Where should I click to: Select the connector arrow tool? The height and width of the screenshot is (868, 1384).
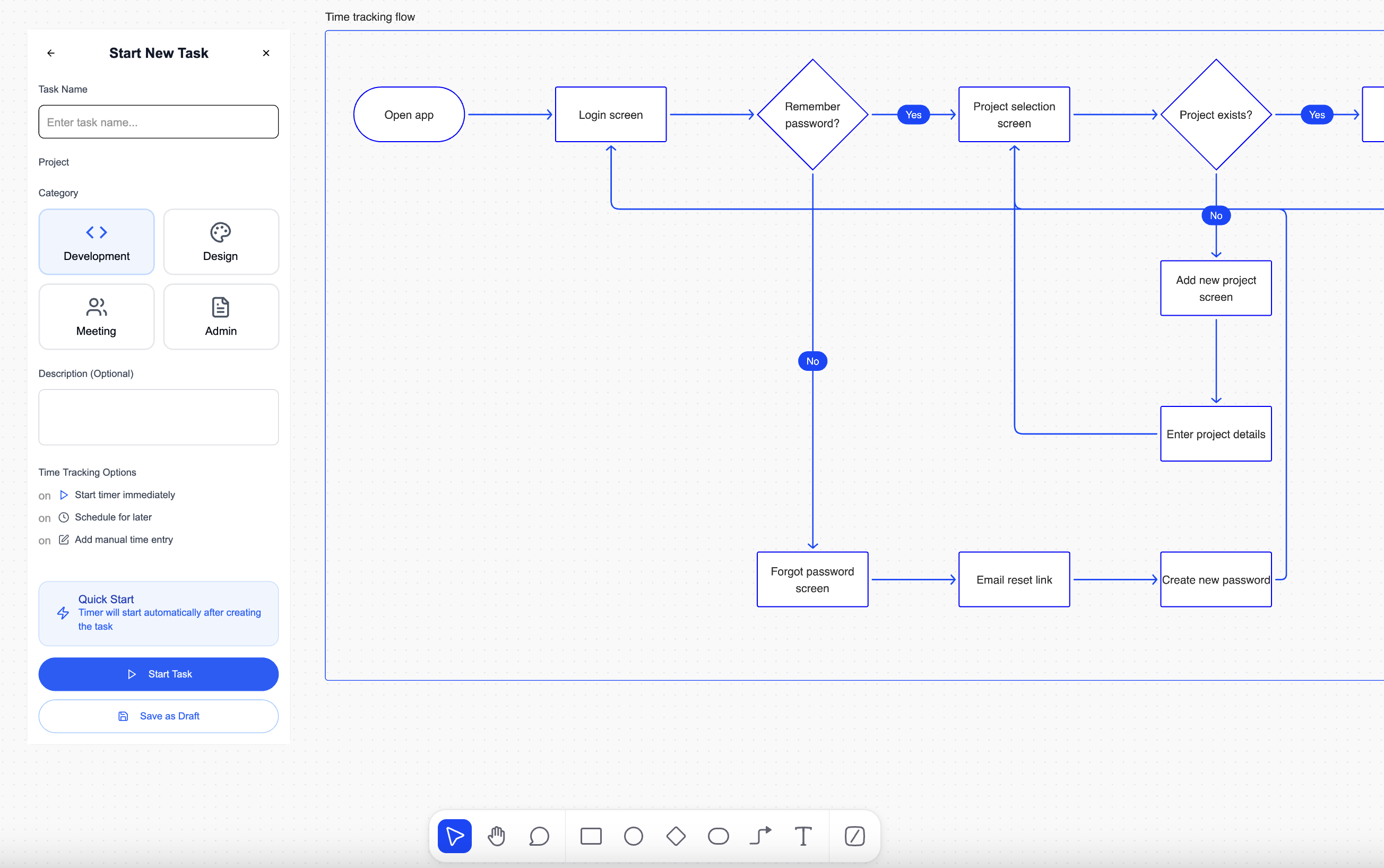[760, 836]
